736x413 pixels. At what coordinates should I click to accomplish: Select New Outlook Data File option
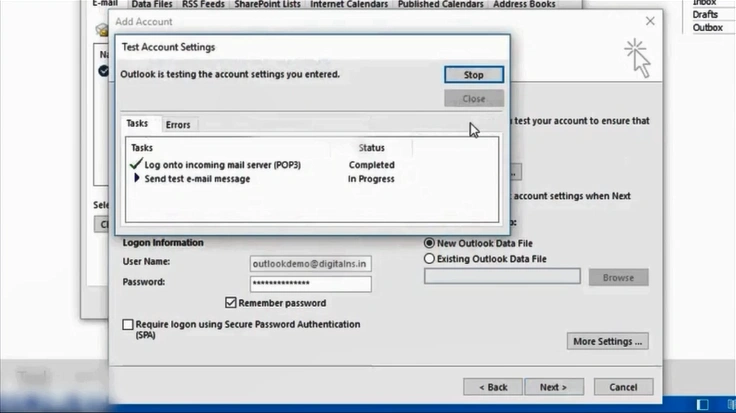click(x=429, y=243)
